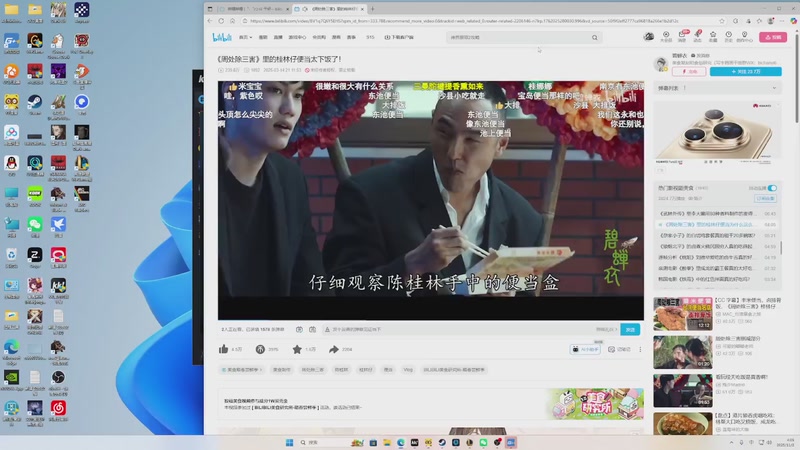Open the 收藏 favorites icon in the header
800x450 pixels.
(x=713, y=36)
